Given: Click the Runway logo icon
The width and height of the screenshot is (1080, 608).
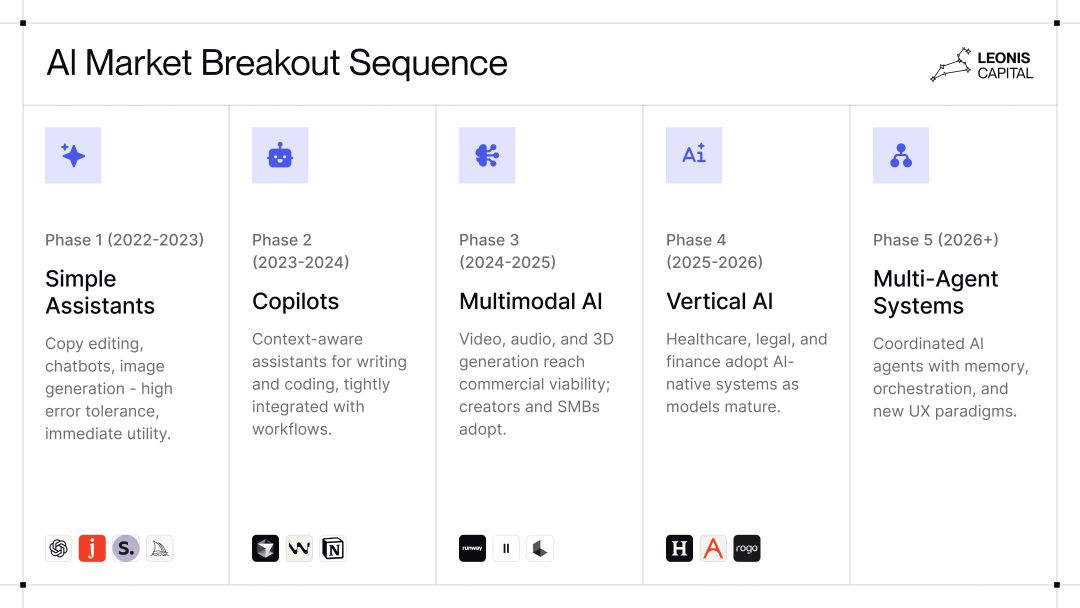Looking at the screenshot, I should pos(472,548).
